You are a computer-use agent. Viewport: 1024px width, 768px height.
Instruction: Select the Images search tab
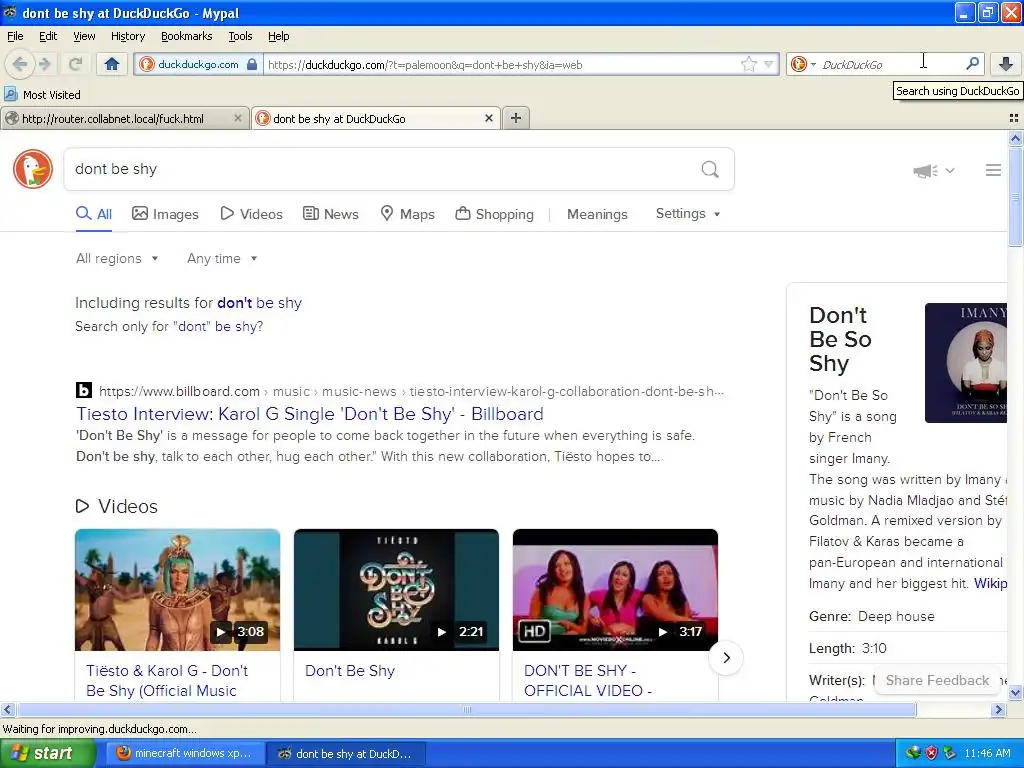165,214
